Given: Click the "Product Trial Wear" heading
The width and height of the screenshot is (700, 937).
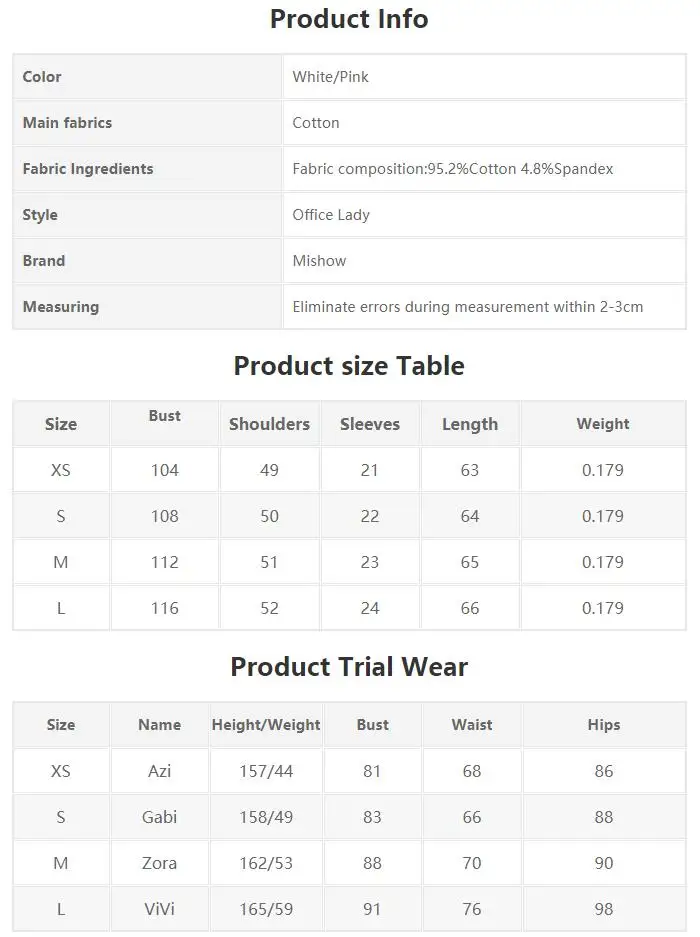Looking at the screenshot, I should pyautogui.click(x=349, y=667).
